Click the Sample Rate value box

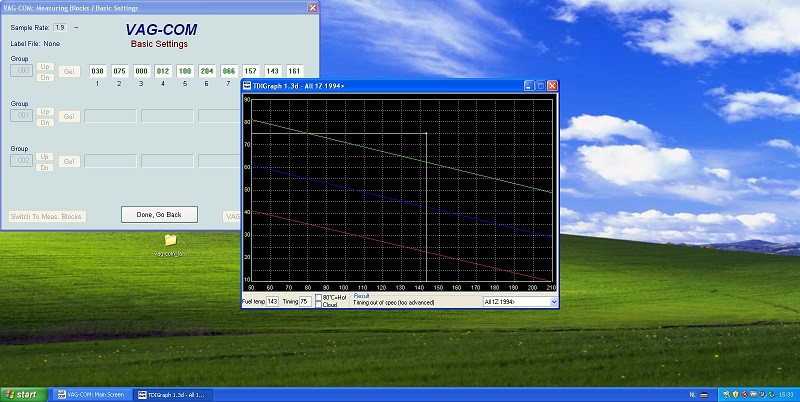pos(60,27)
